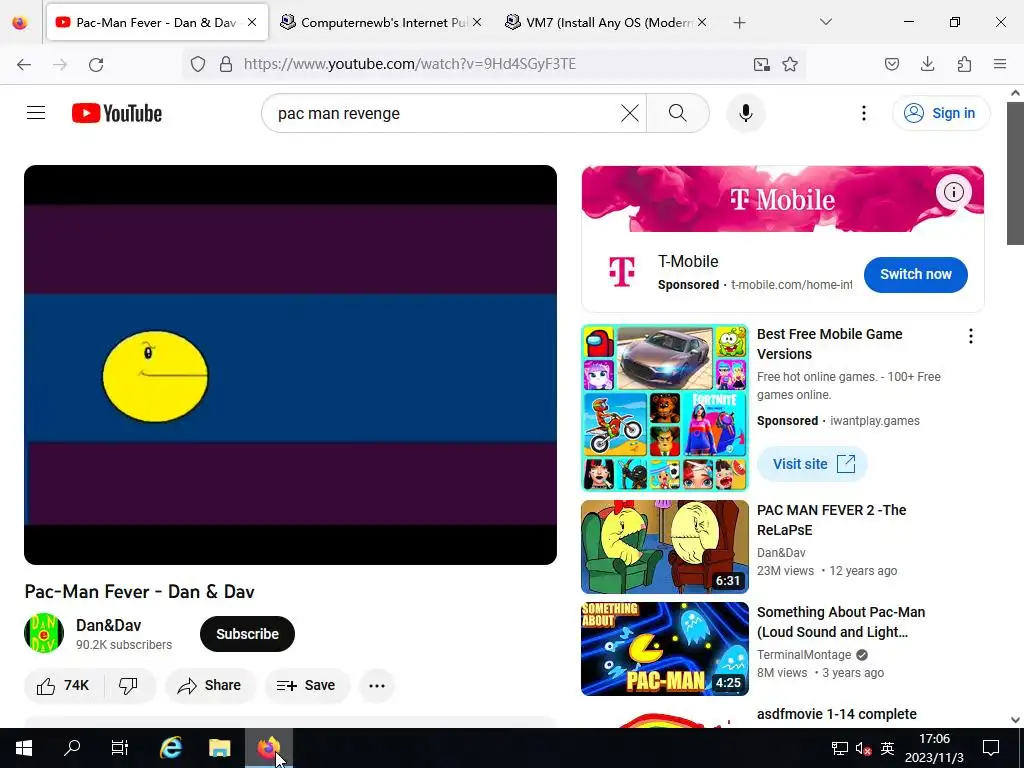1024x768 pixels.
Task: Open the YouTube hamburger guide menu
Action: click(36, 113)
